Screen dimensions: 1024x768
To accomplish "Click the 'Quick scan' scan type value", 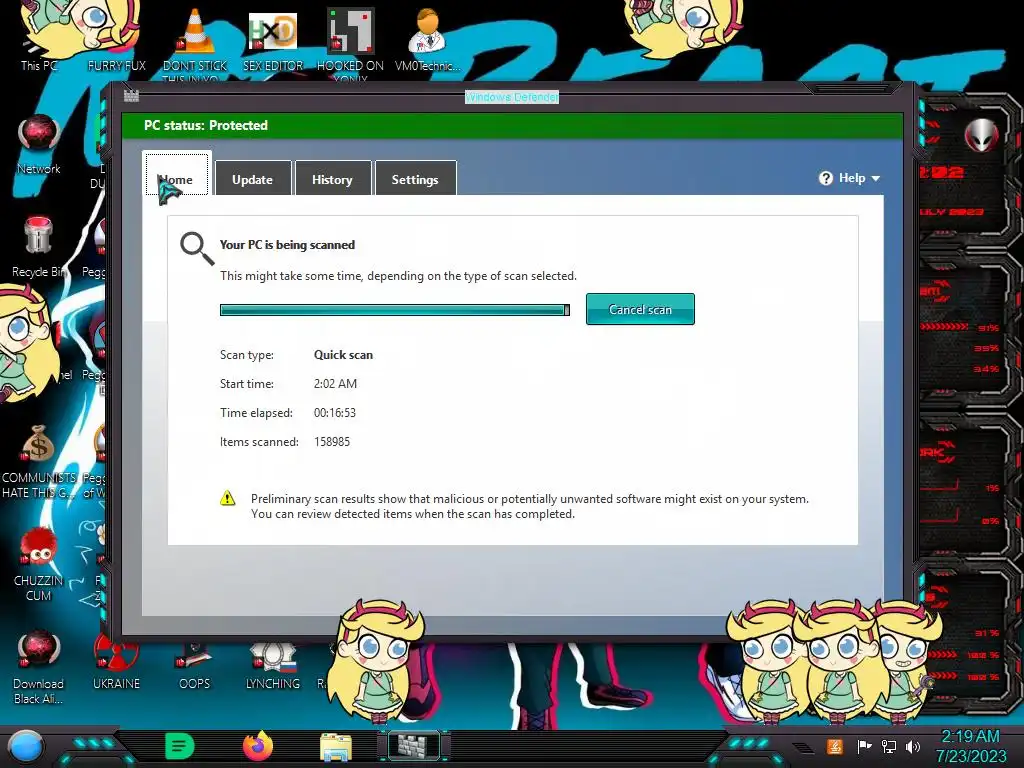I will coord(344,355).
